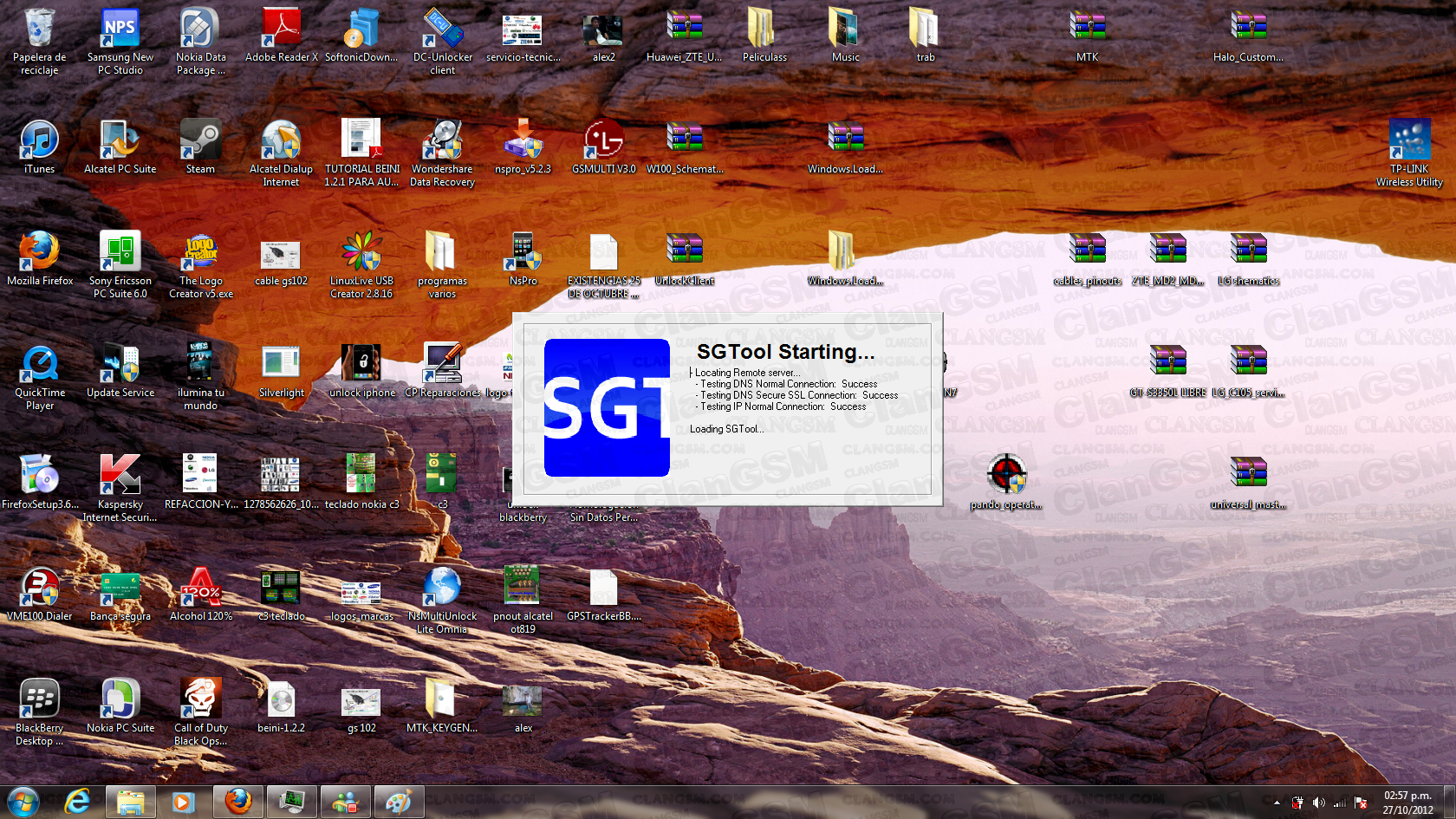Click the Windows Start button

tap(23, 803)
